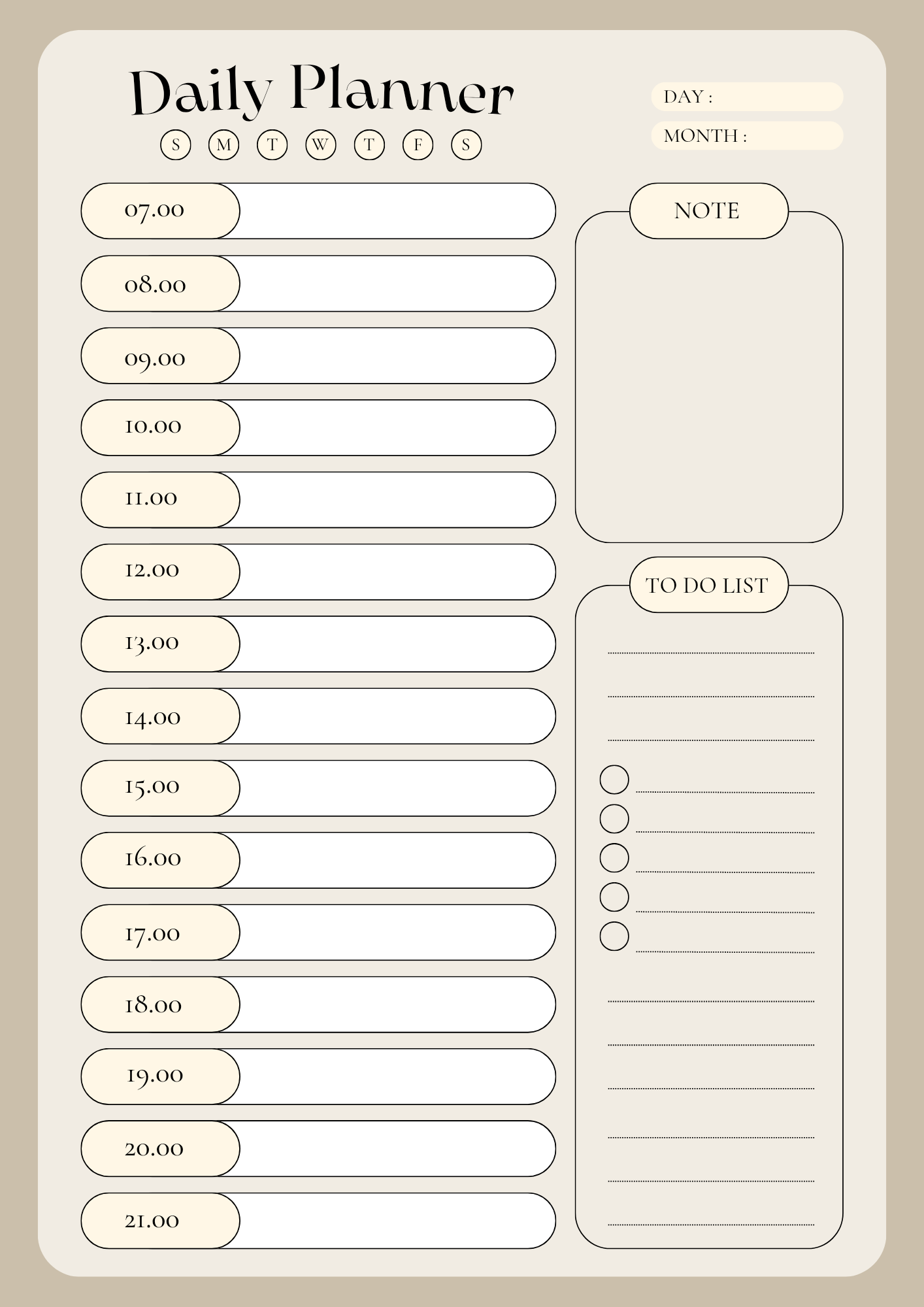Select the M day circle

pos(223,144)
